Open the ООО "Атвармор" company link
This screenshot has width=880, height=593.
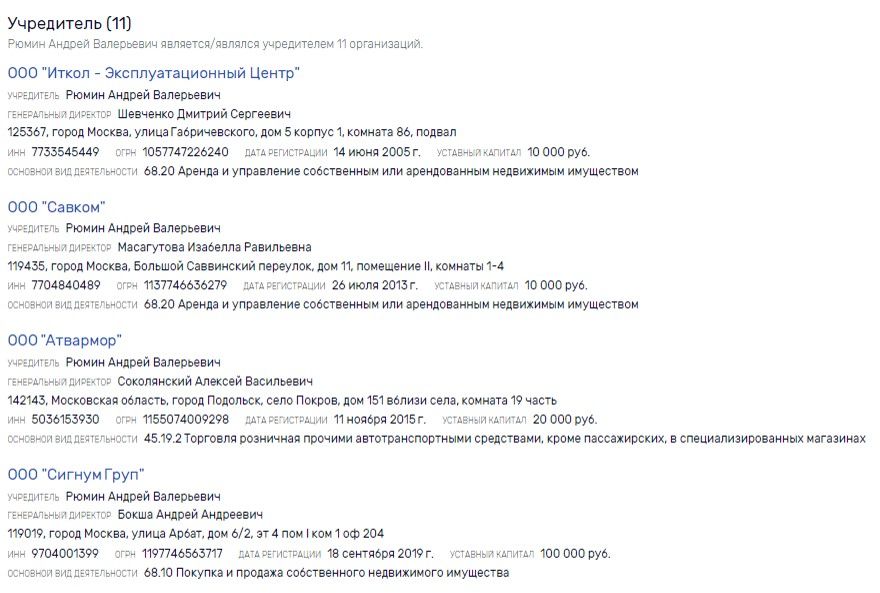[64, 341]
